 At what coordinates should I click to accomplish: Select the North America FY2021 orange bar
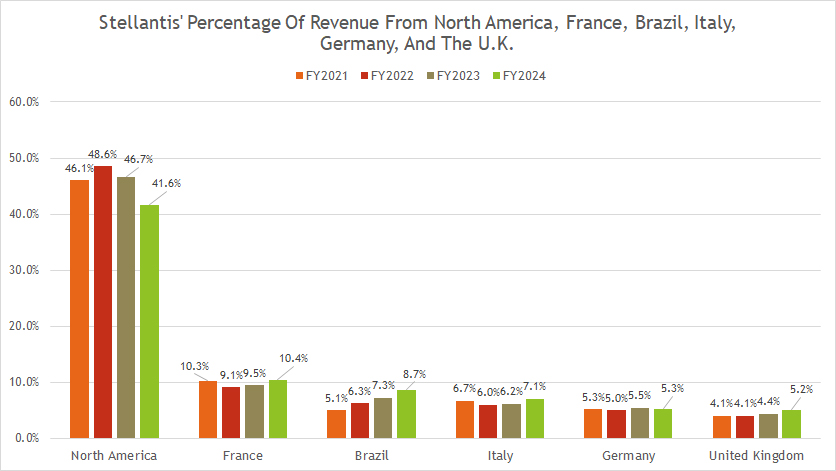[79, 309]
